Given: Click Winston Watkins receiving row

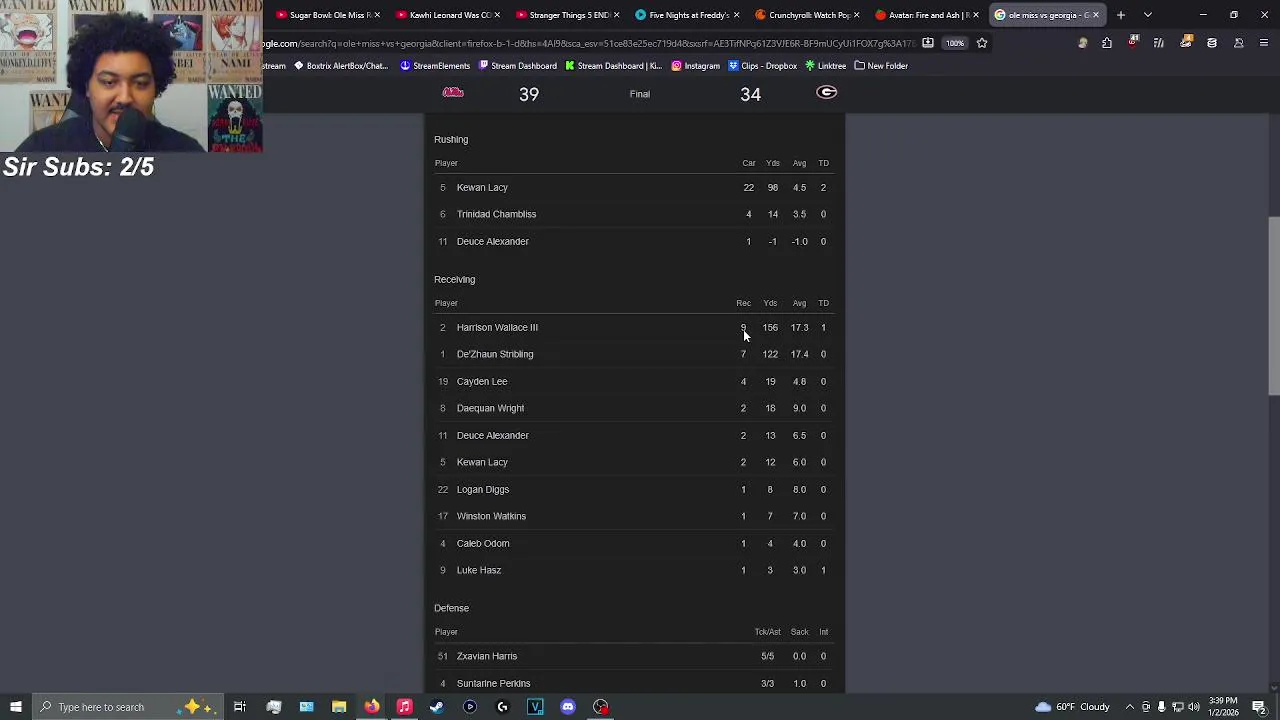Looking at the screenshot, I should click(x=634, y=516).
